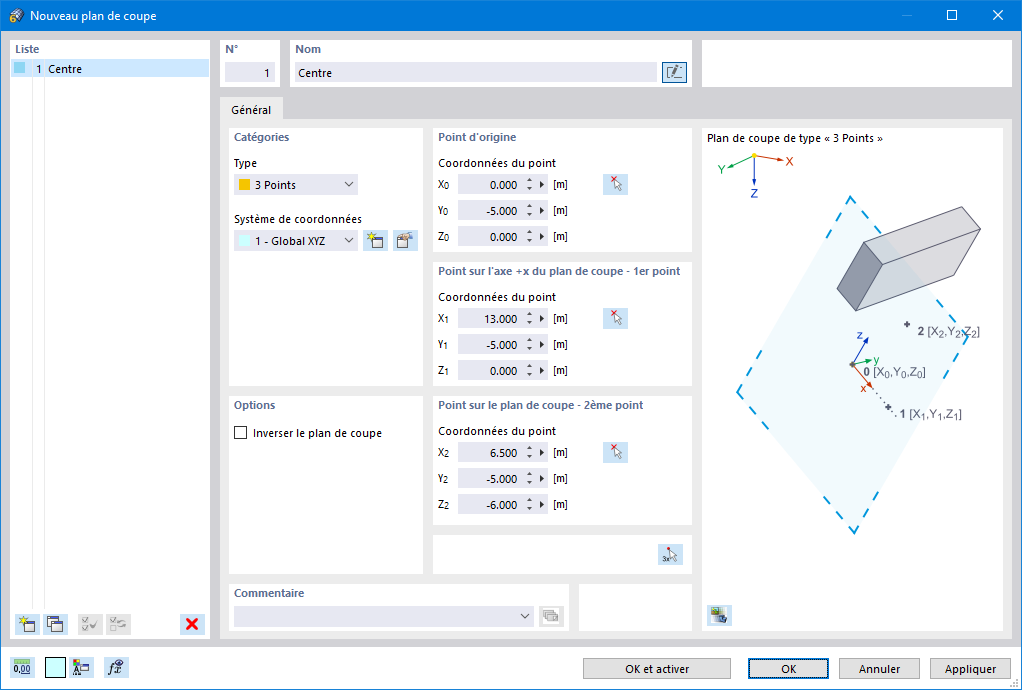1022x690 pixels.
Task: Pick origin point graphically with cursor icon
Action: (x=615, y=184)
